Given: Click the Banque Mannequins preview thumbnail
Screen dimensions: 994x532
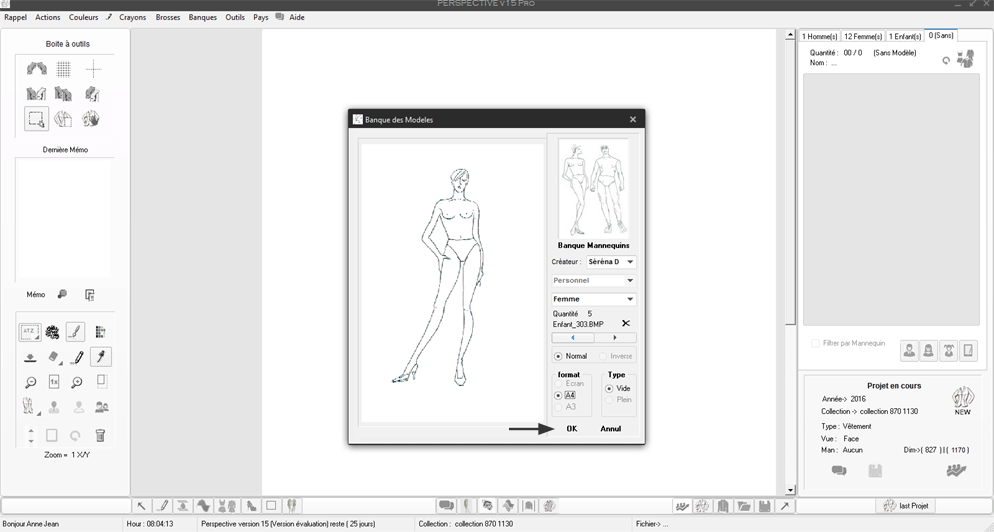Looking at the screenshot, I should click(x=593, y=188).
